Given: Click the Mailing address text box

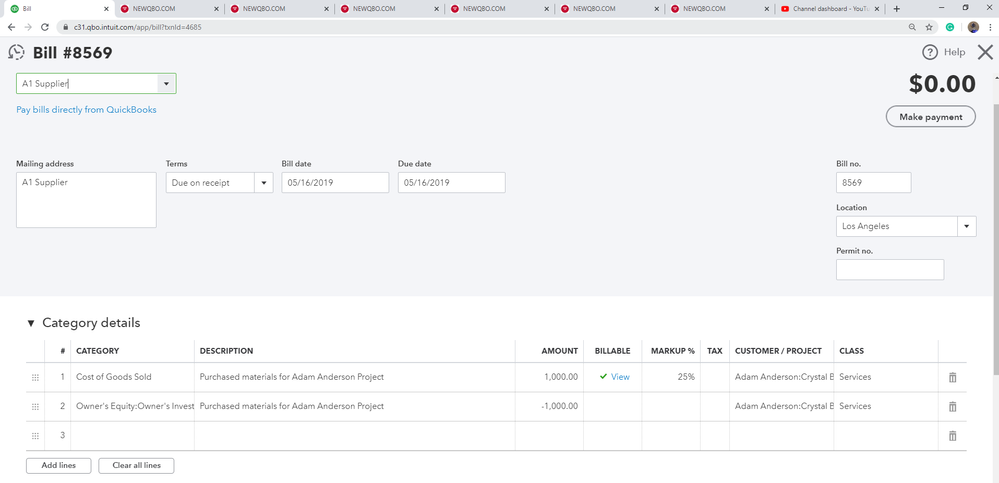Looking at the screenshot, I should point(86,200).
